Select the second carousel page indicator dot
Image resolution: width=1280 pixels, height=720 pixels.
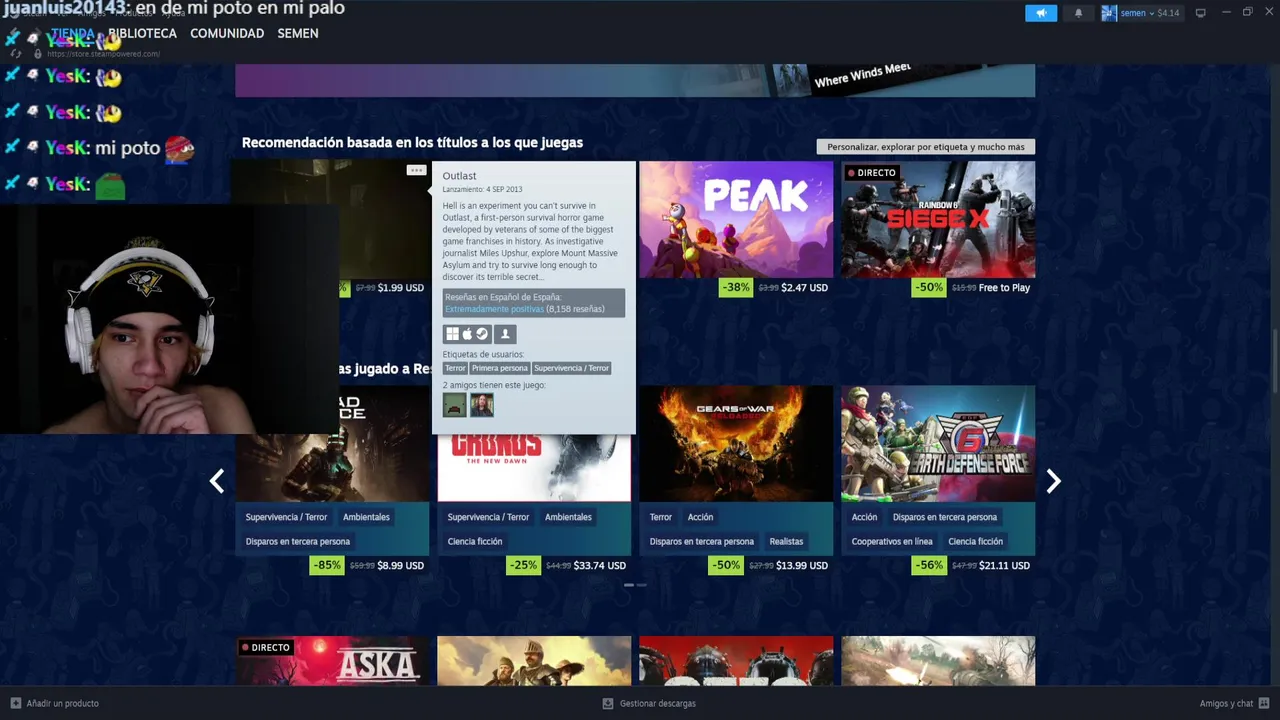pyautogui.click(x=641, y=584)
